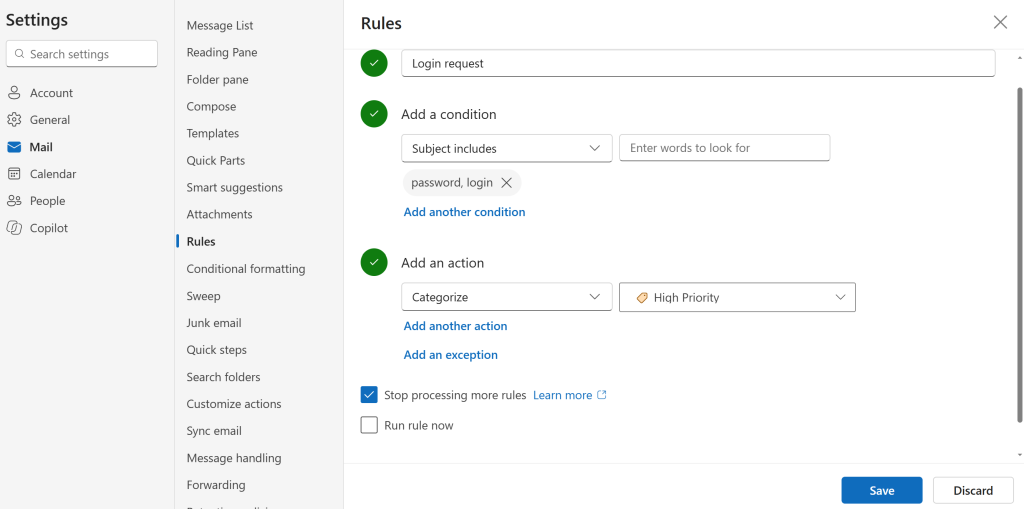Click green checkmark beside rule name
1024x509 pixels.
click(374, 63)
